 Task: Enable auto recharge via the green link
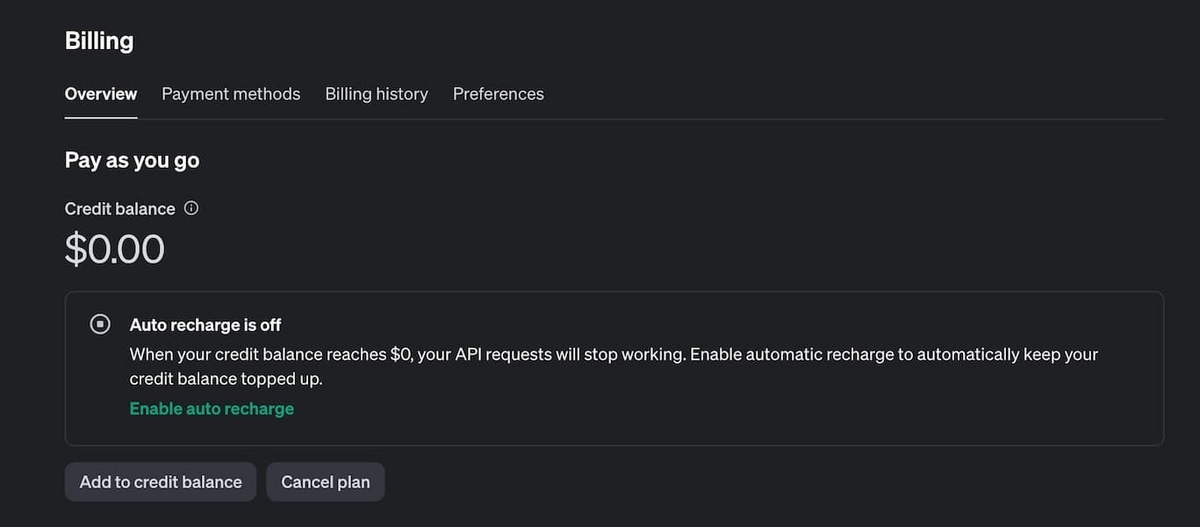(x=212, y=408)
